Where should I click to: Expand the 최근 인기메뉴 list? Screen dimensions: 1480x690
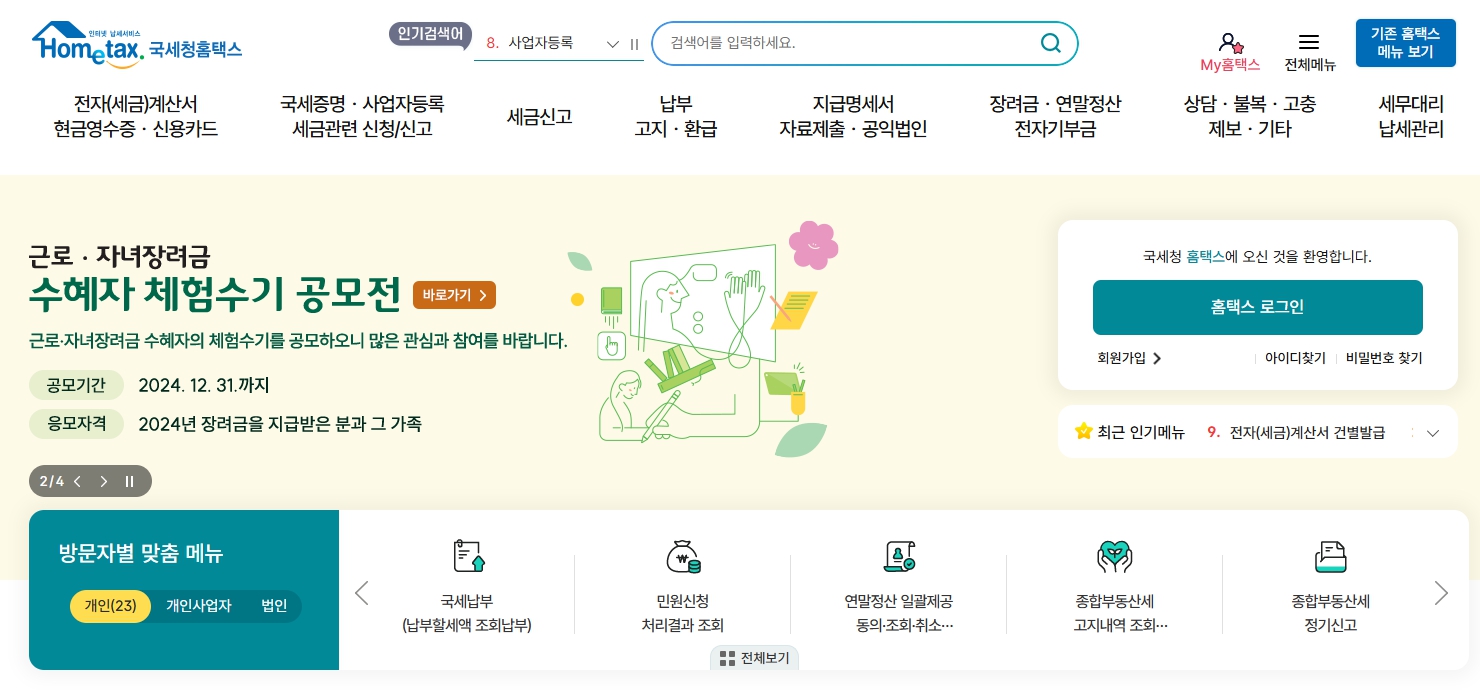[1433, 433]
